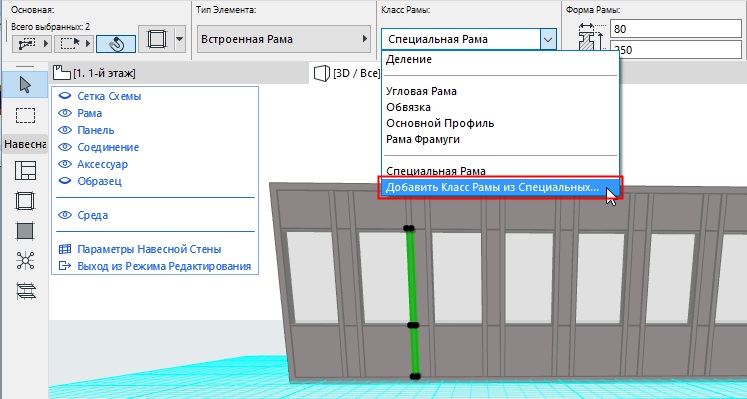Choose the curtain wall Scheme tool icon
Image resolution: width=747 pixels, height=399 pixels.
click(x=25, y=170)
